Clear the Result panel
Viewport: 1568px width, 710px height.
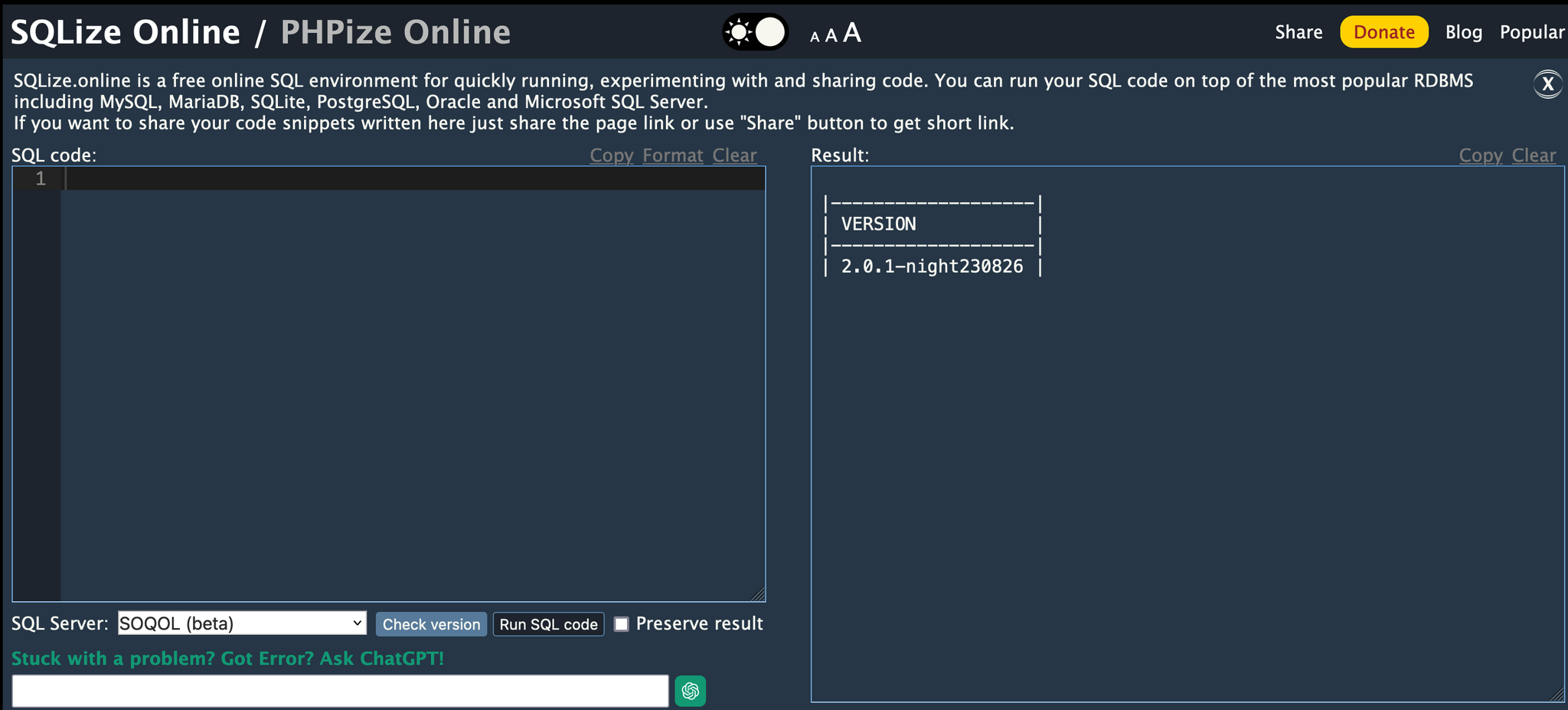tap(1534, 155)
